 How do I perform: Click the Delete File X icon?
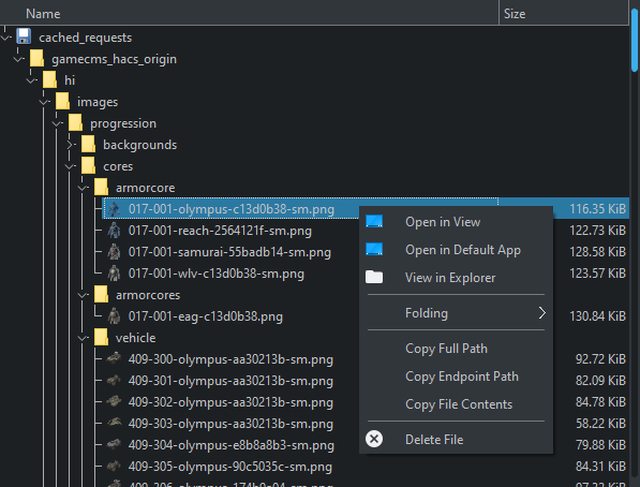(374, 439)
